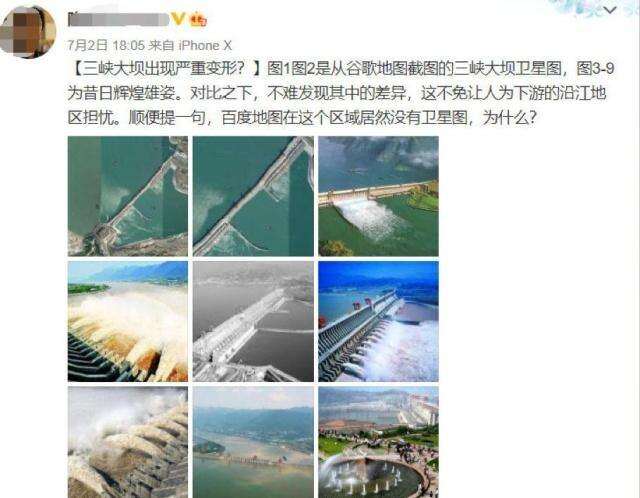Open the 7月2日 18:05 timestamp link

(106, 45)
